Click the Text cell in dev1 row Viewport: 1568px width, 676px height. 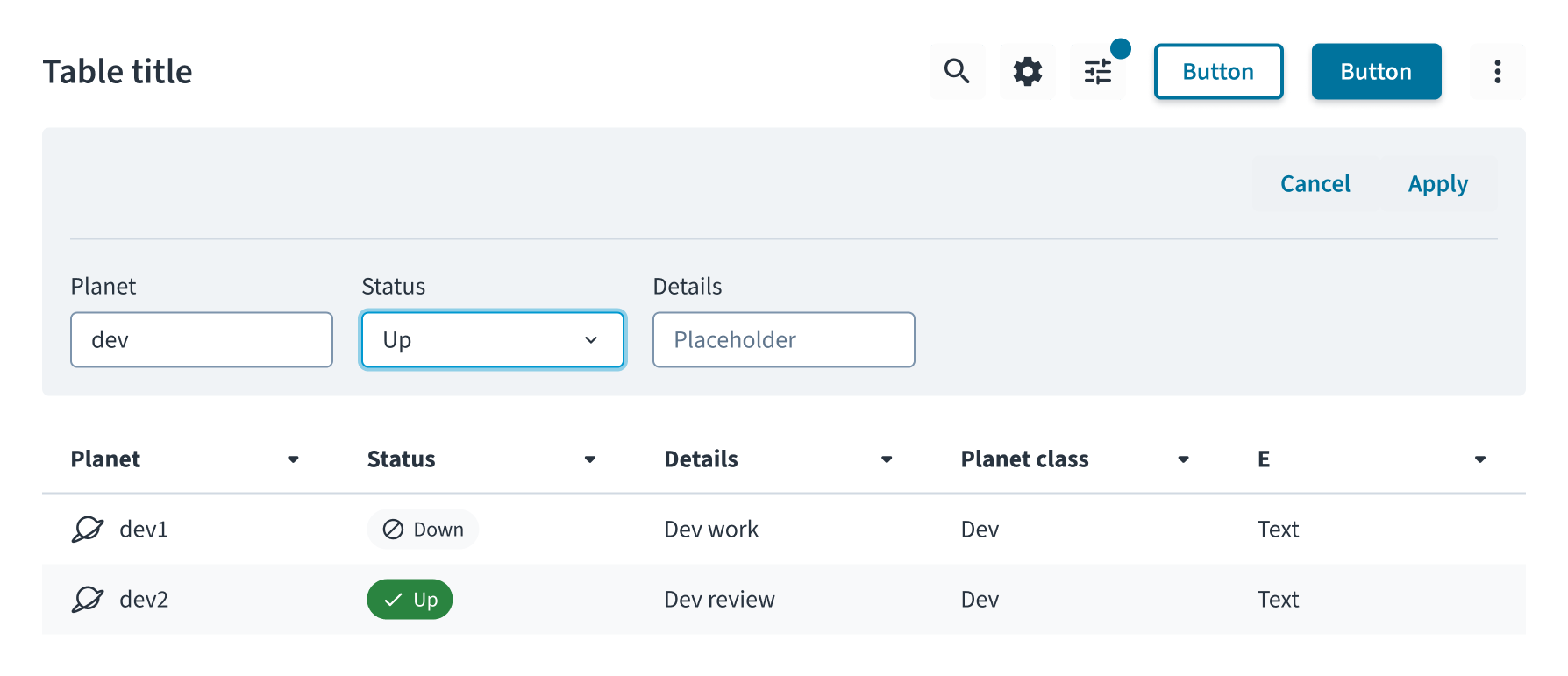point(1278,530)
